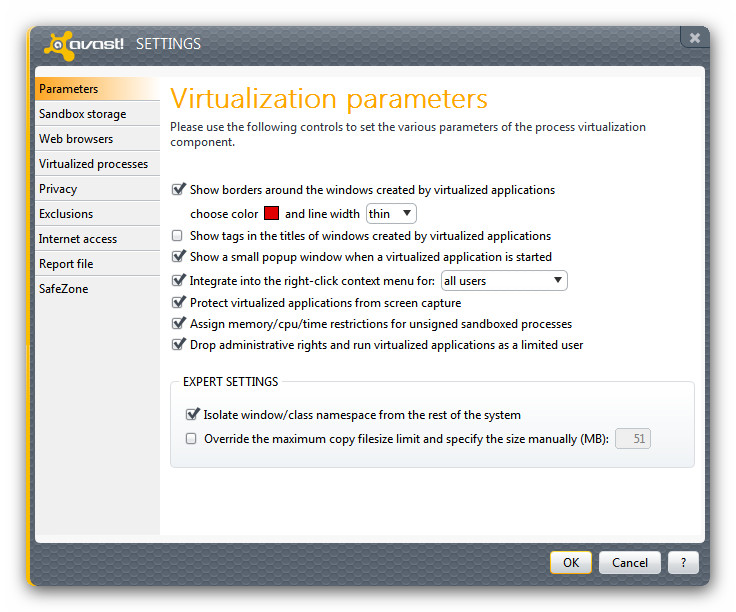This screenshot has height=612, width=736.
Task: Open the SafeZone section
Action: tap(64, 289)
